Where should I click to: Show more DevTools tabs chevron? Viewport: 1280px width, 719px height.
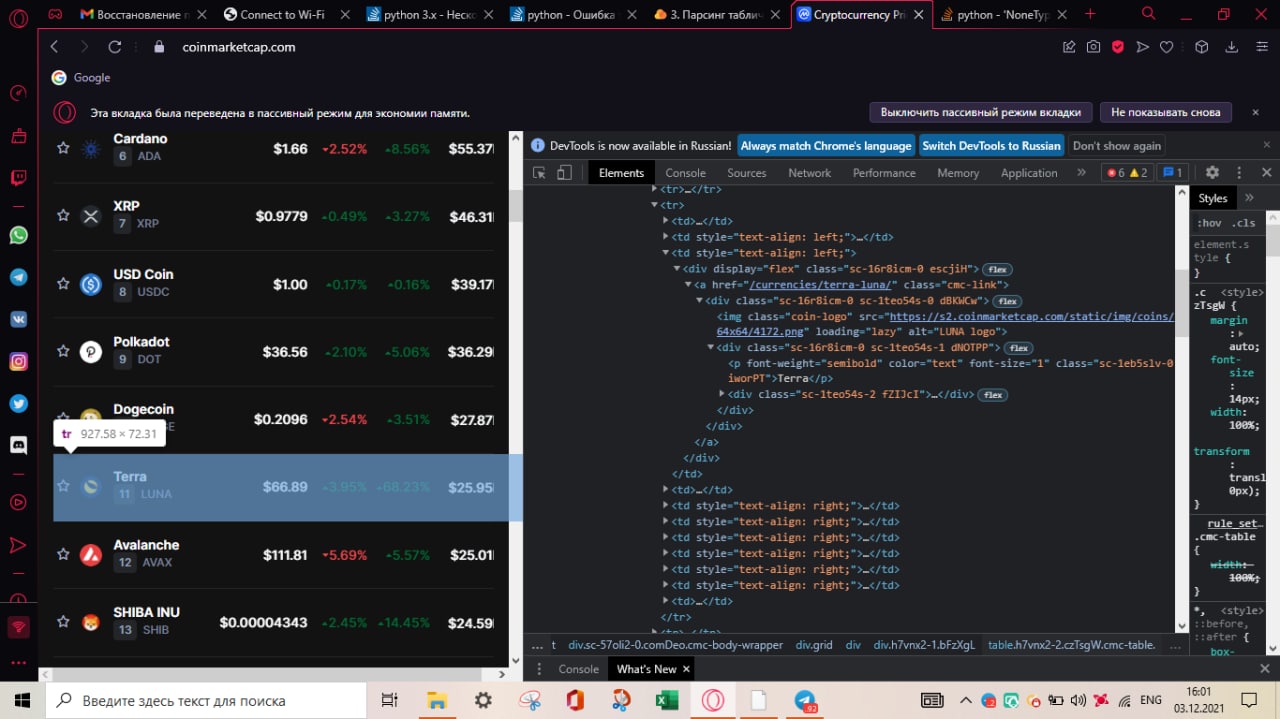(1081, 173)
